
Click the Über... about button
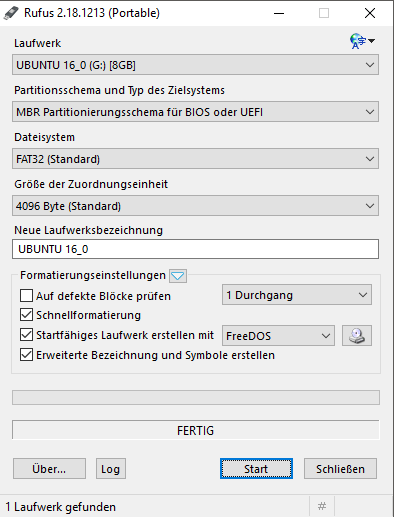(49, 469)
